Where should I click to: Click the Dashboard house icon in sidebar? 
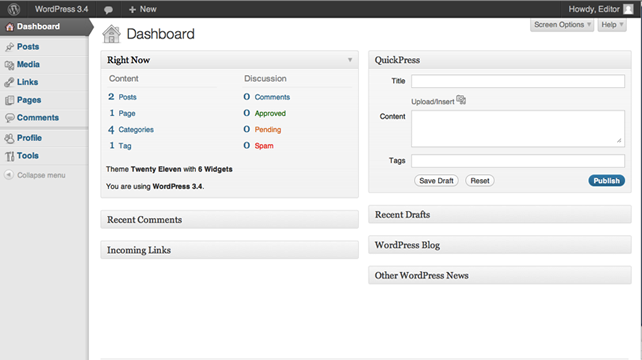click(x=9, y=27)
